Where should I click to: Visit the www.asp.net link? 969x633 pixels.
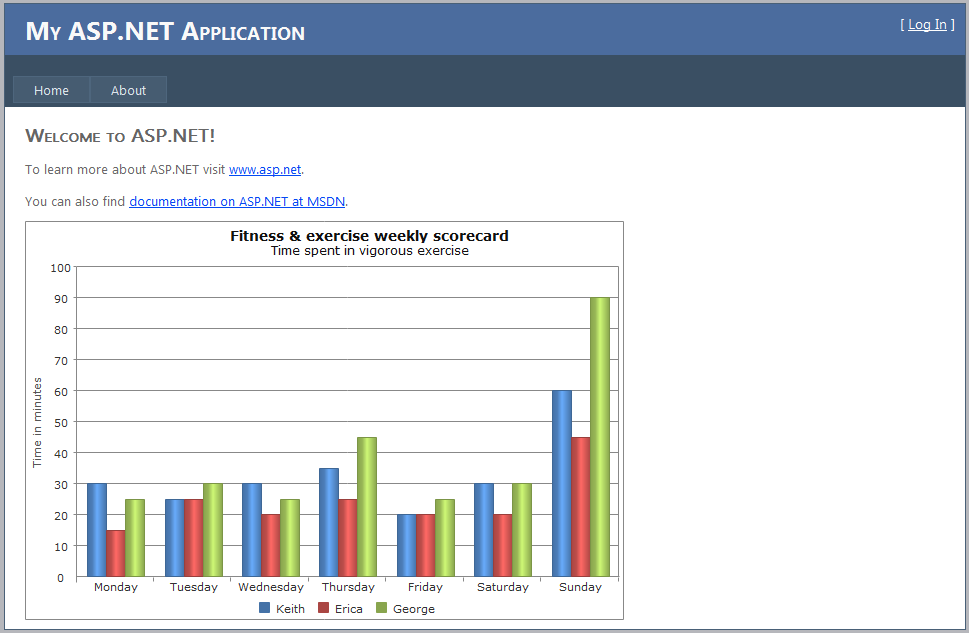point(265,170)
